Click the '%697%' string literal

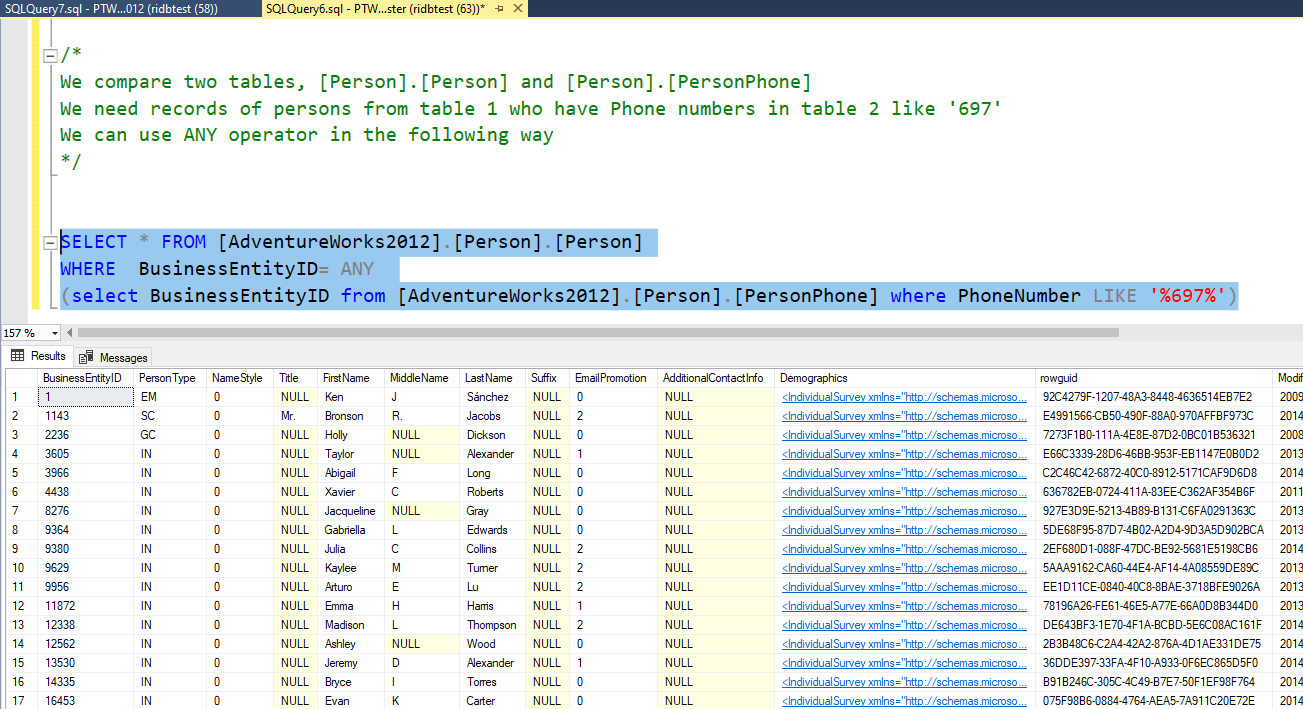[1188, 296]
